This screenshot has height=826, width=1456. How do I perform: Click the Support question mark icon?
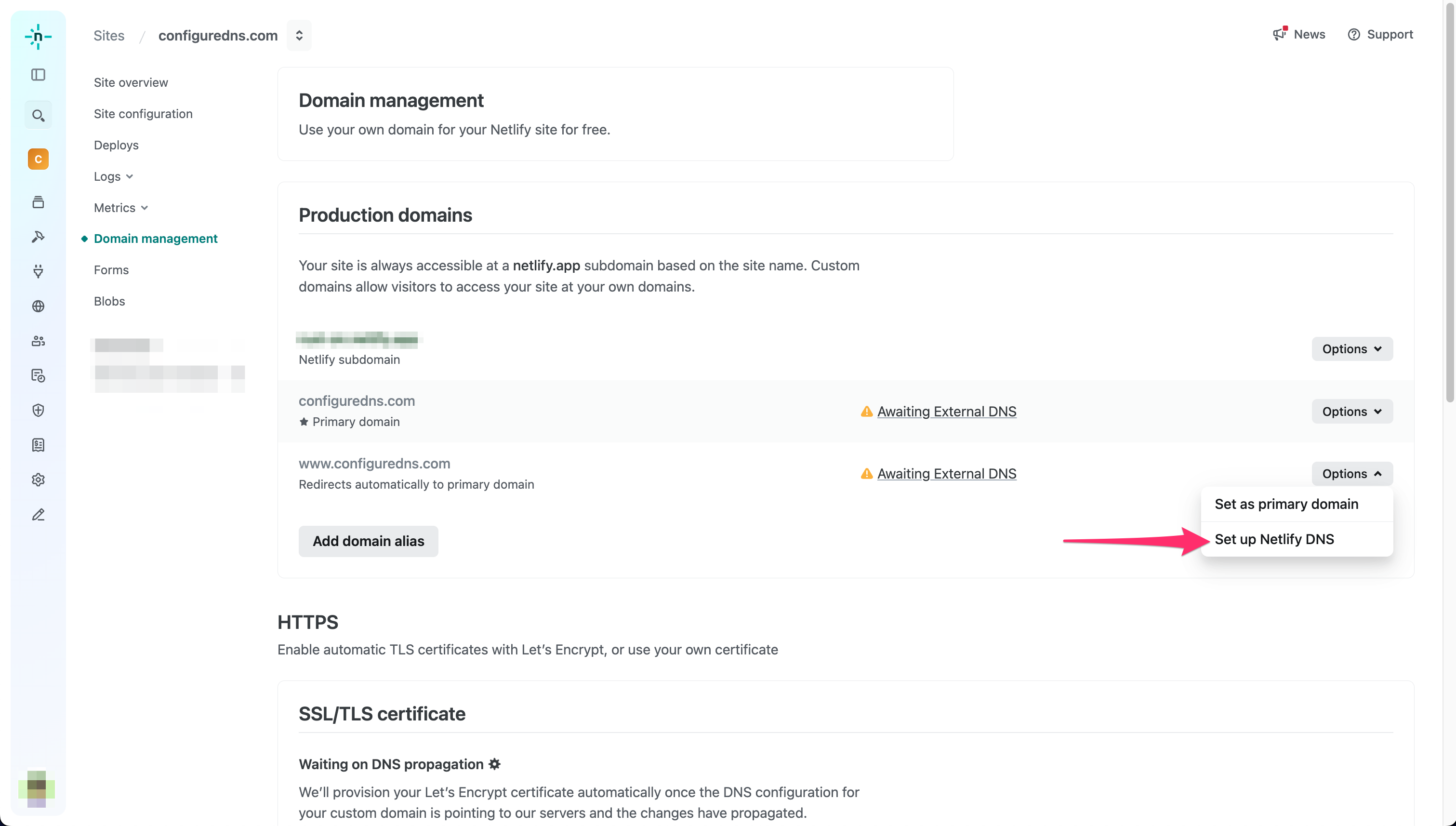tap(1354, 35)
